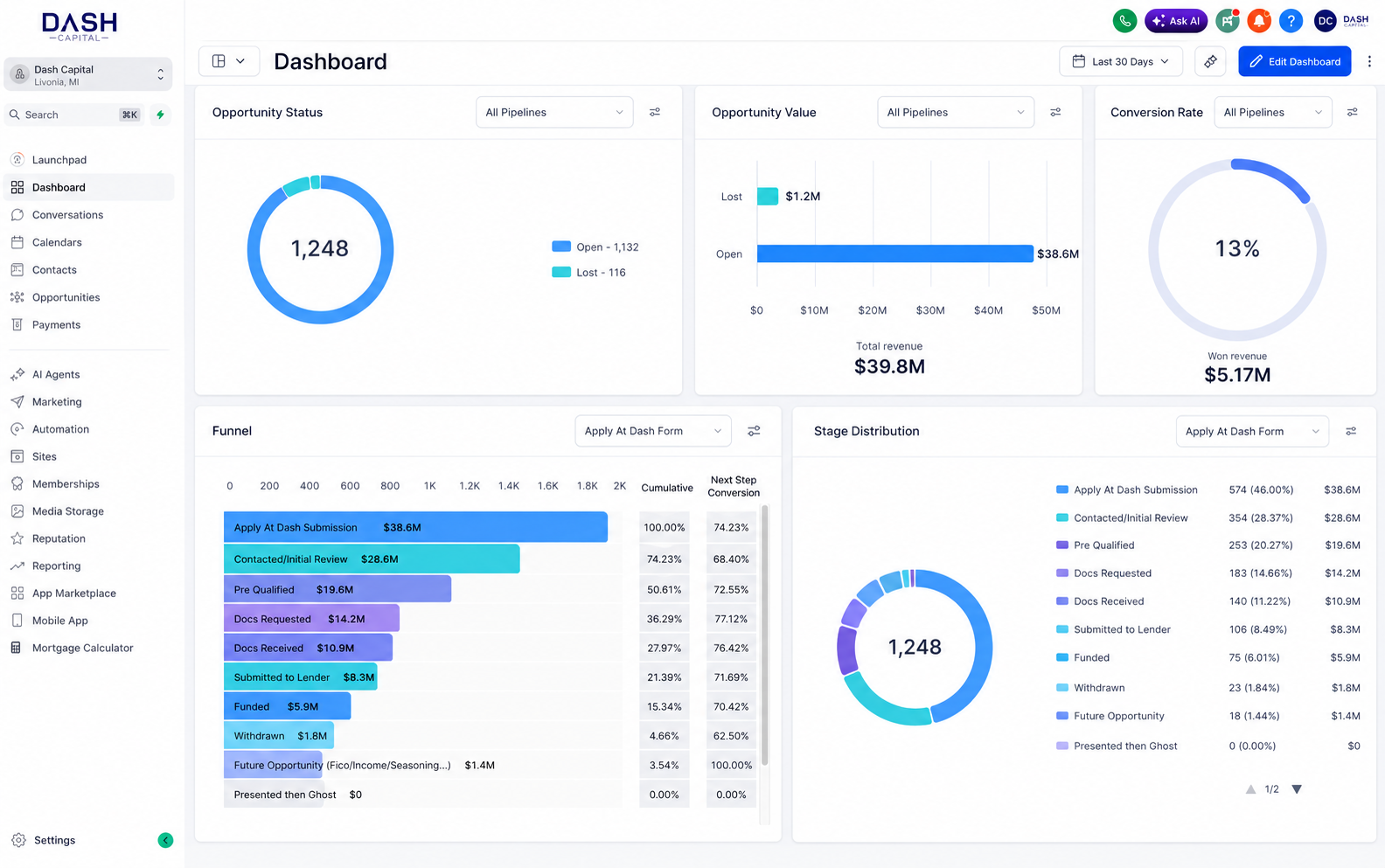
Task: Click the Total revenue $39.8M value
Action: [889, 366]
